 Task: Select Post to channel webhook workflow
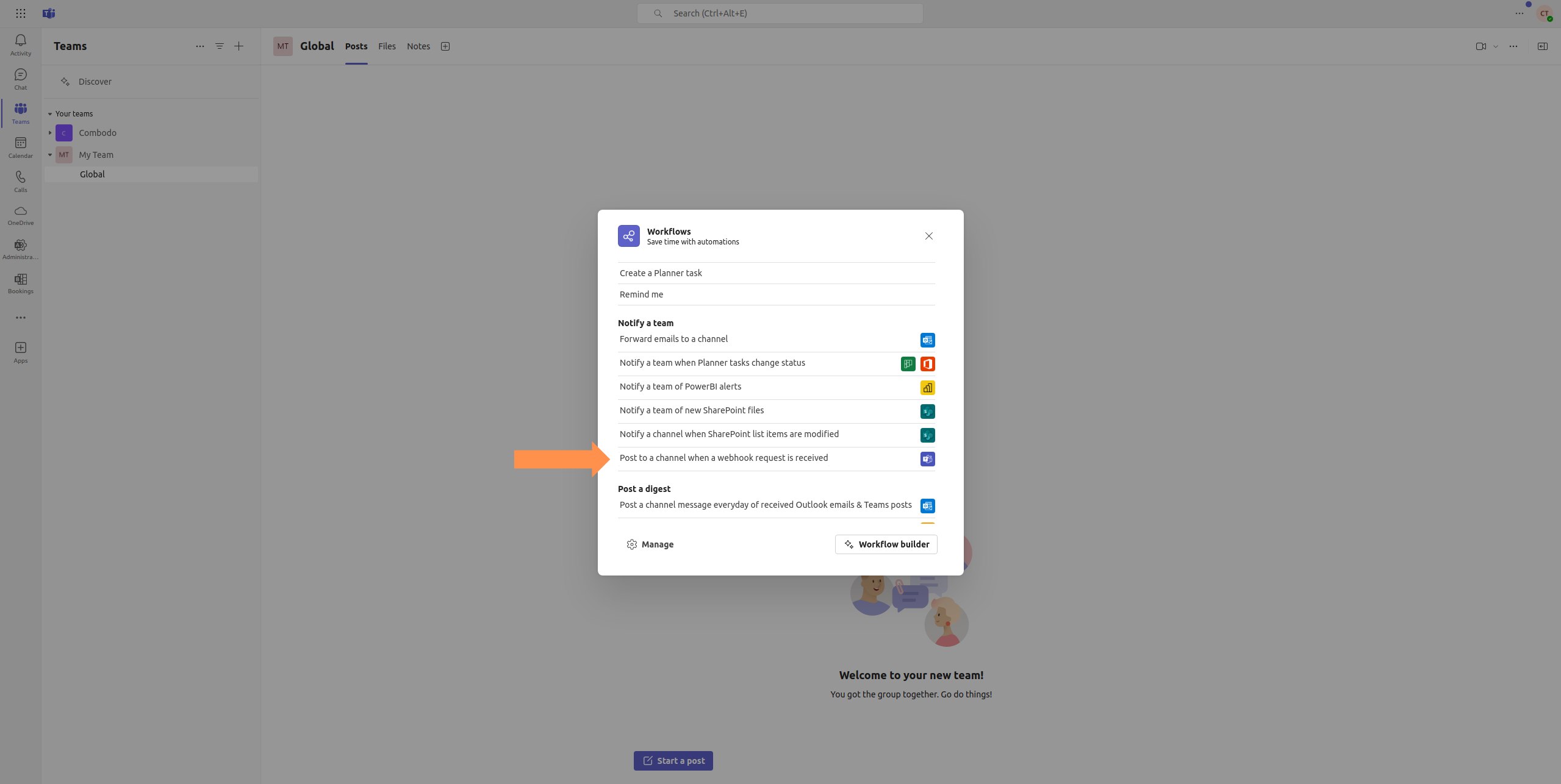723,458
